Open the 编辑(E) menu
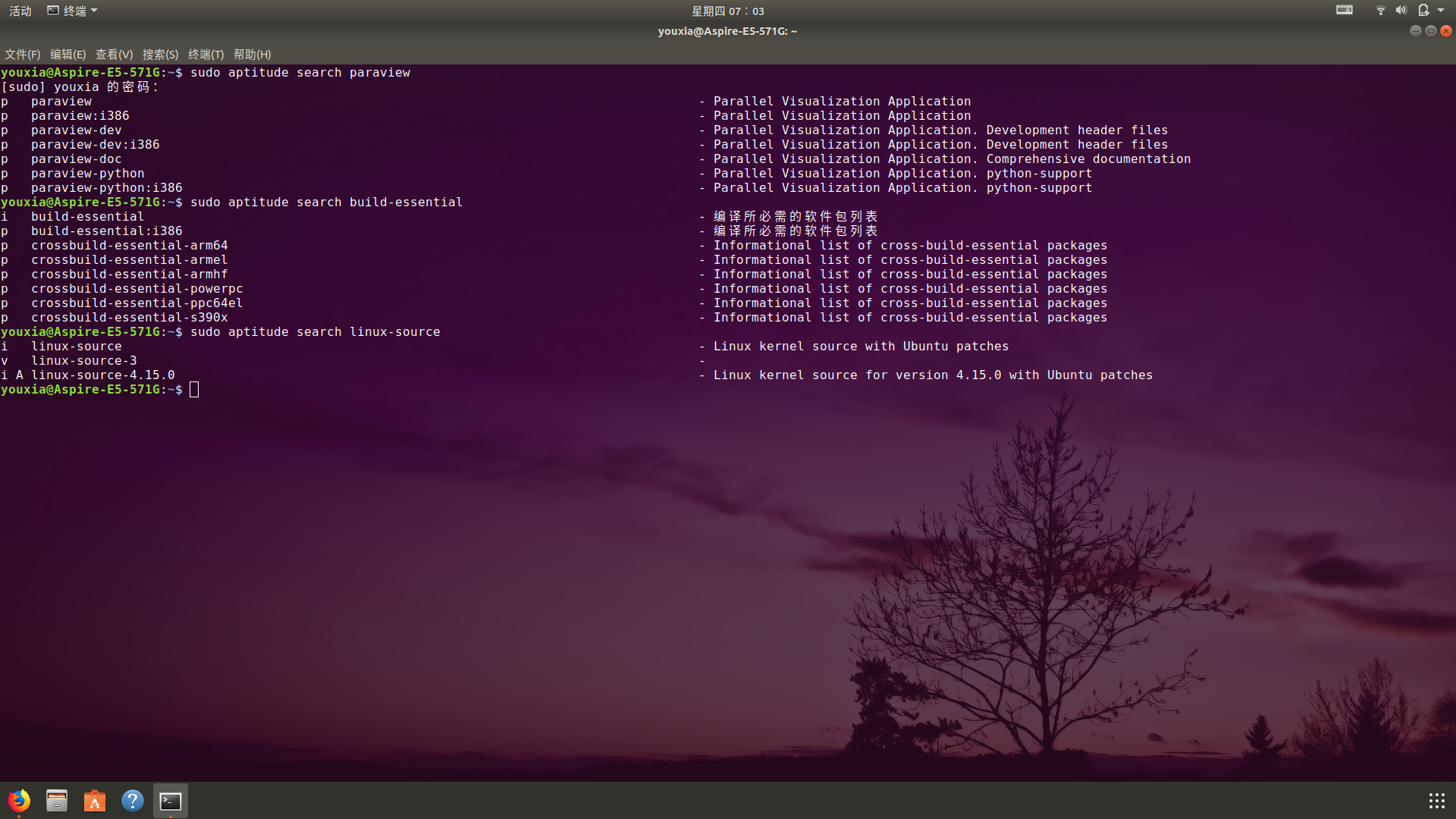 point(67,55)
